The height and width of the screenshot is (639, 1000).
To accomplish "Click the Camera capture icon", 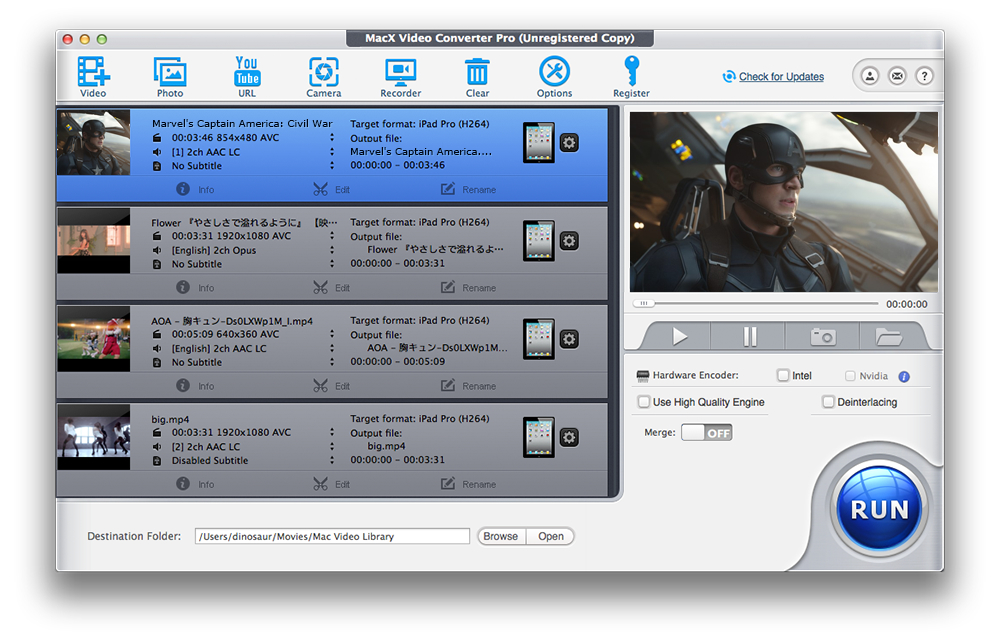I will coord(323,77).
